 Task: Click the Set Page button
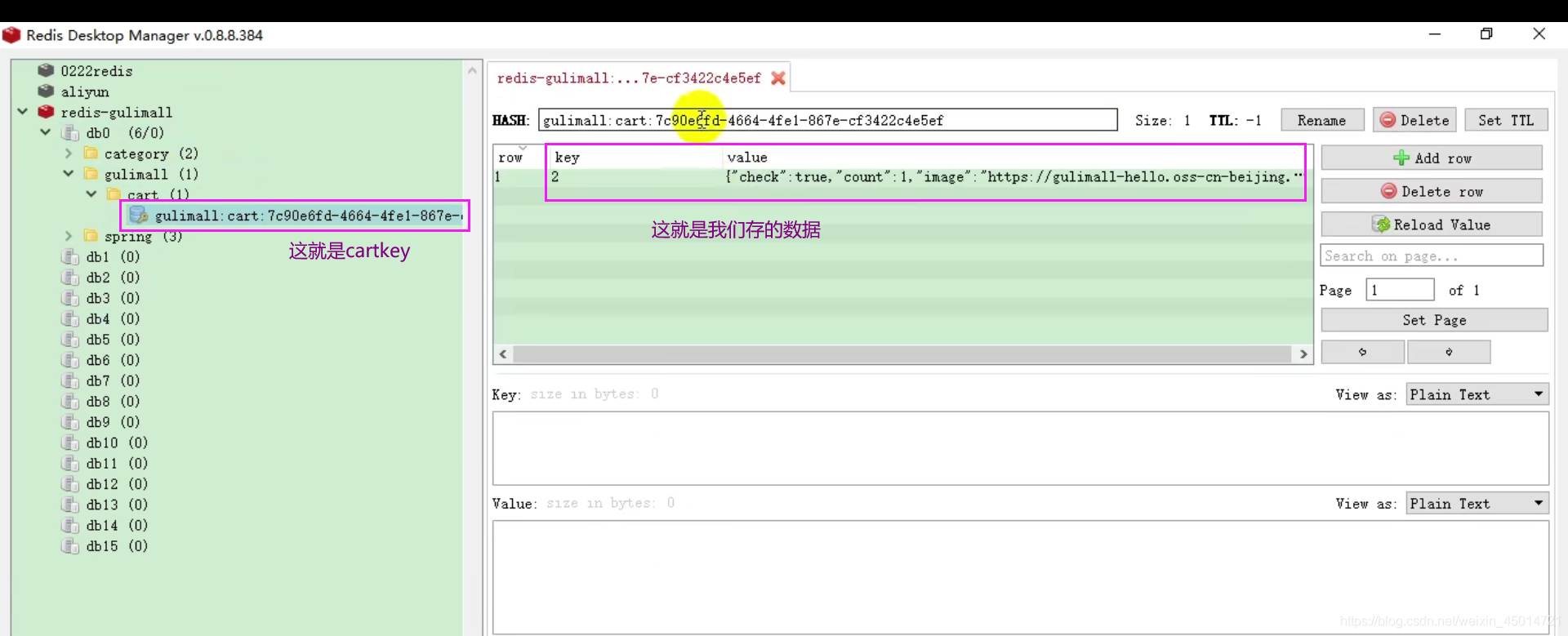1434,320
